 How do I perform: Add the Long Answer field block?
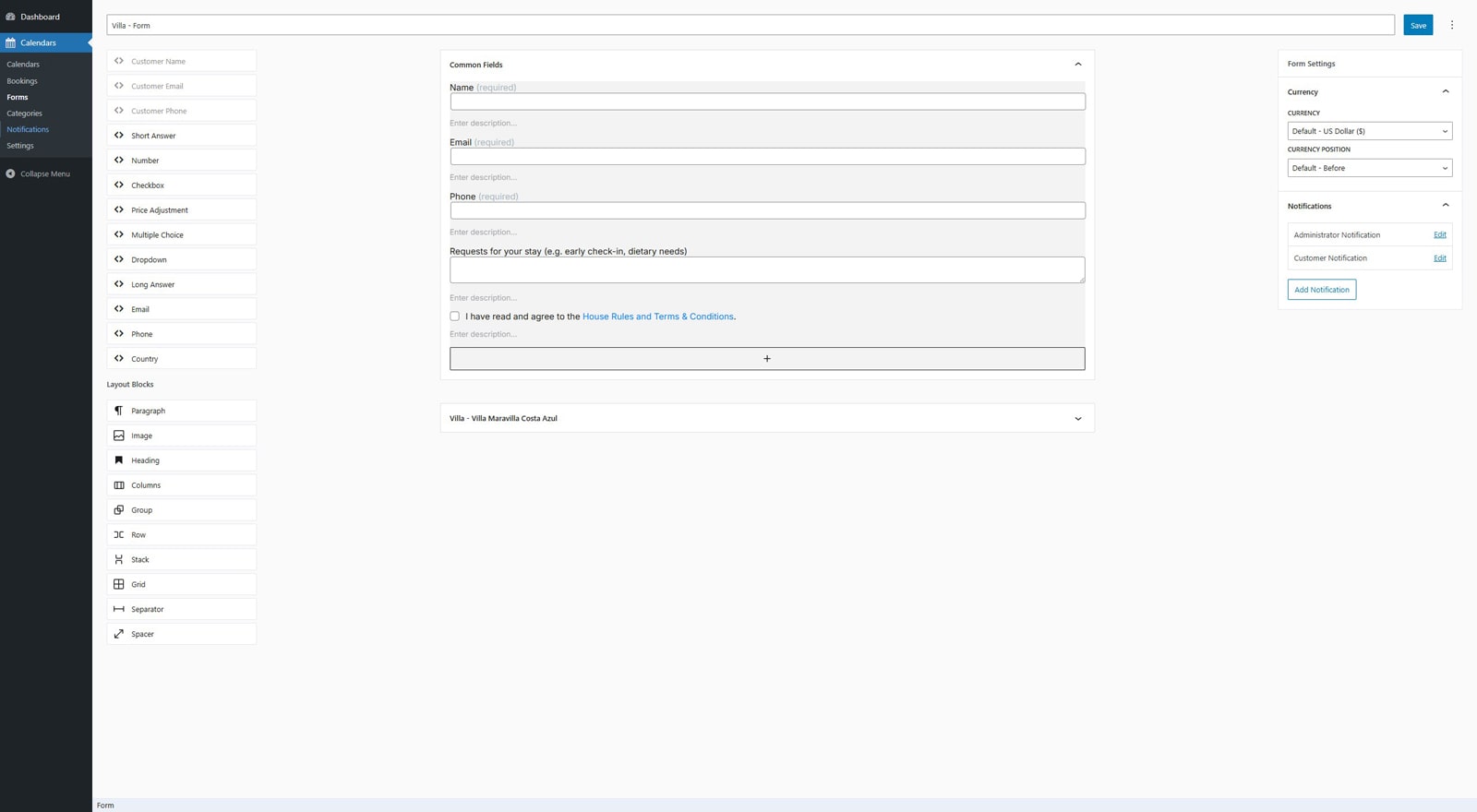click(181, 284)
